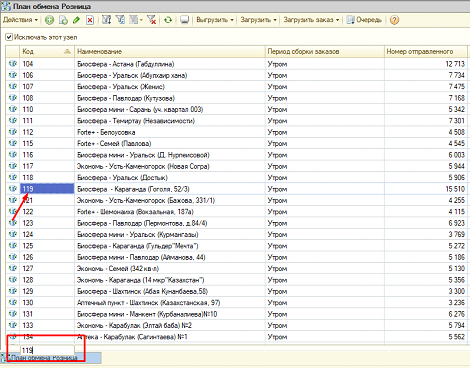Click the sent number cell 3 769
Screen dimensions: 470x369
point(426,234)
